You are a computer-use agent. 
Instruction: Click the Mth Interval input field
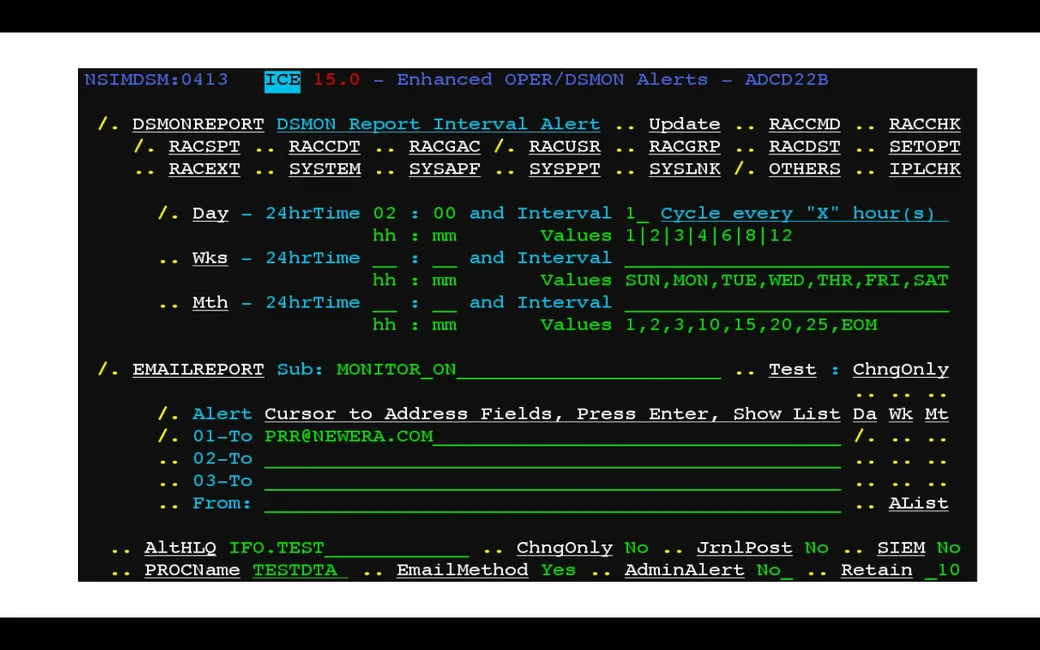[x=787, y=303]
